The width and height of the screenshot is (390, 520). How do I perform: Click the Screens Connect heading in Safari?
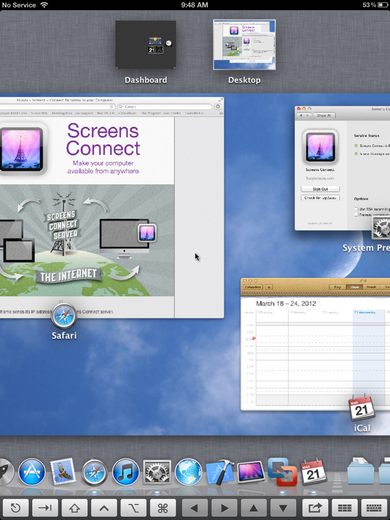click(x=103, y=139)
